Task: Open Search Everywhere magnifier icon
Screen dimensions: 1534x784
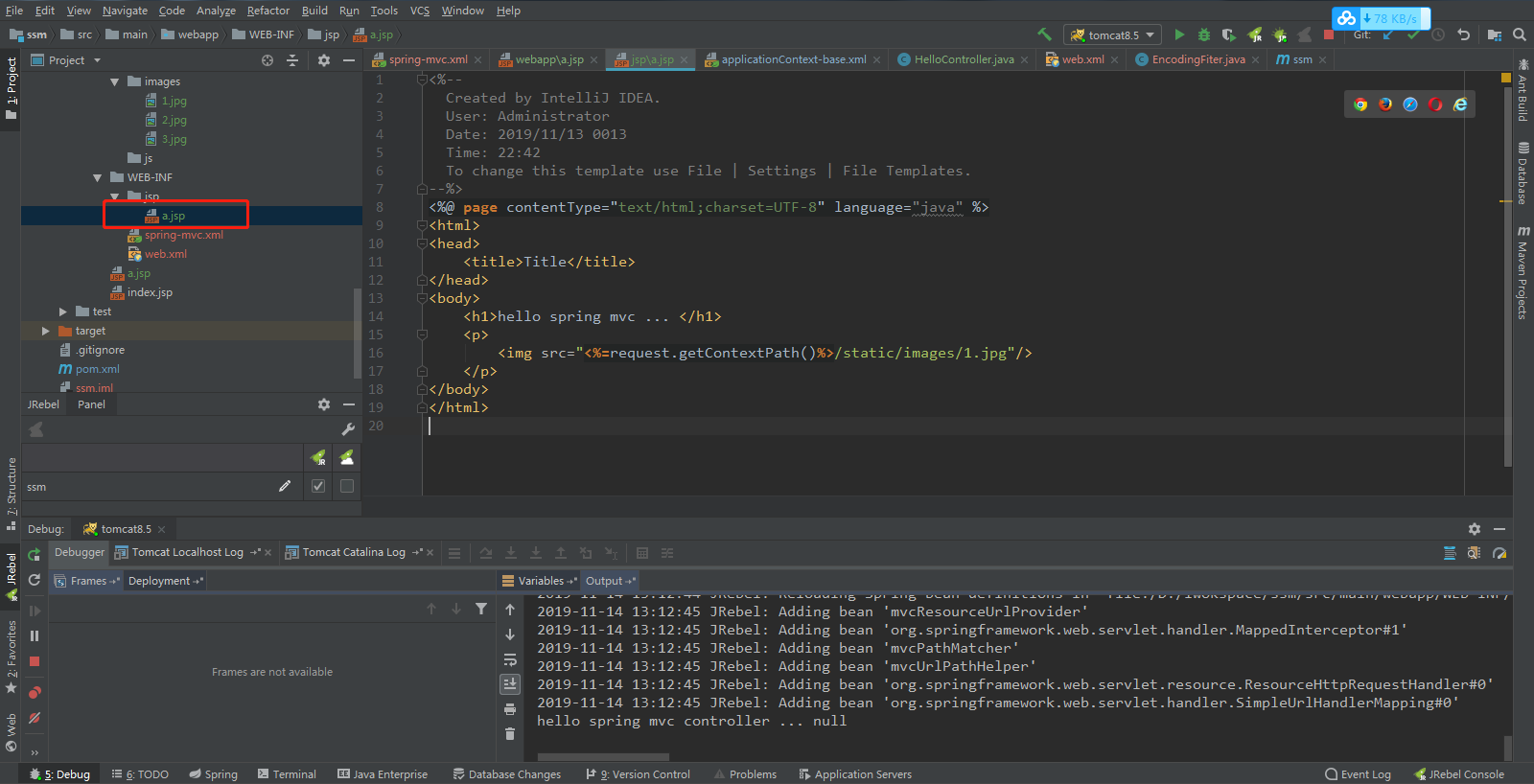Action: 1520,35
